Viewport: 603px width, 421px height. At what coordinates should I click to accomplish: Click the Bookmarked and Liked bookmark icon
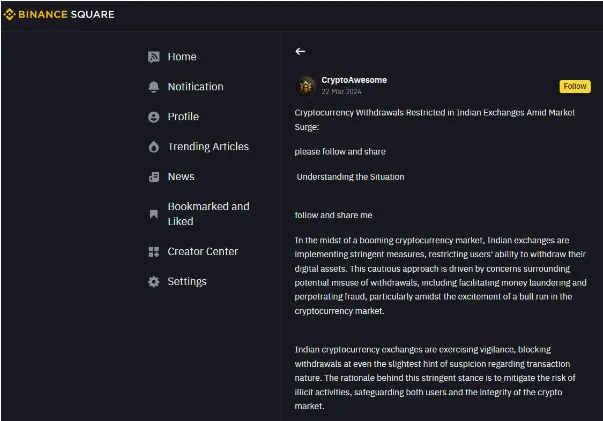click(154, 214)
